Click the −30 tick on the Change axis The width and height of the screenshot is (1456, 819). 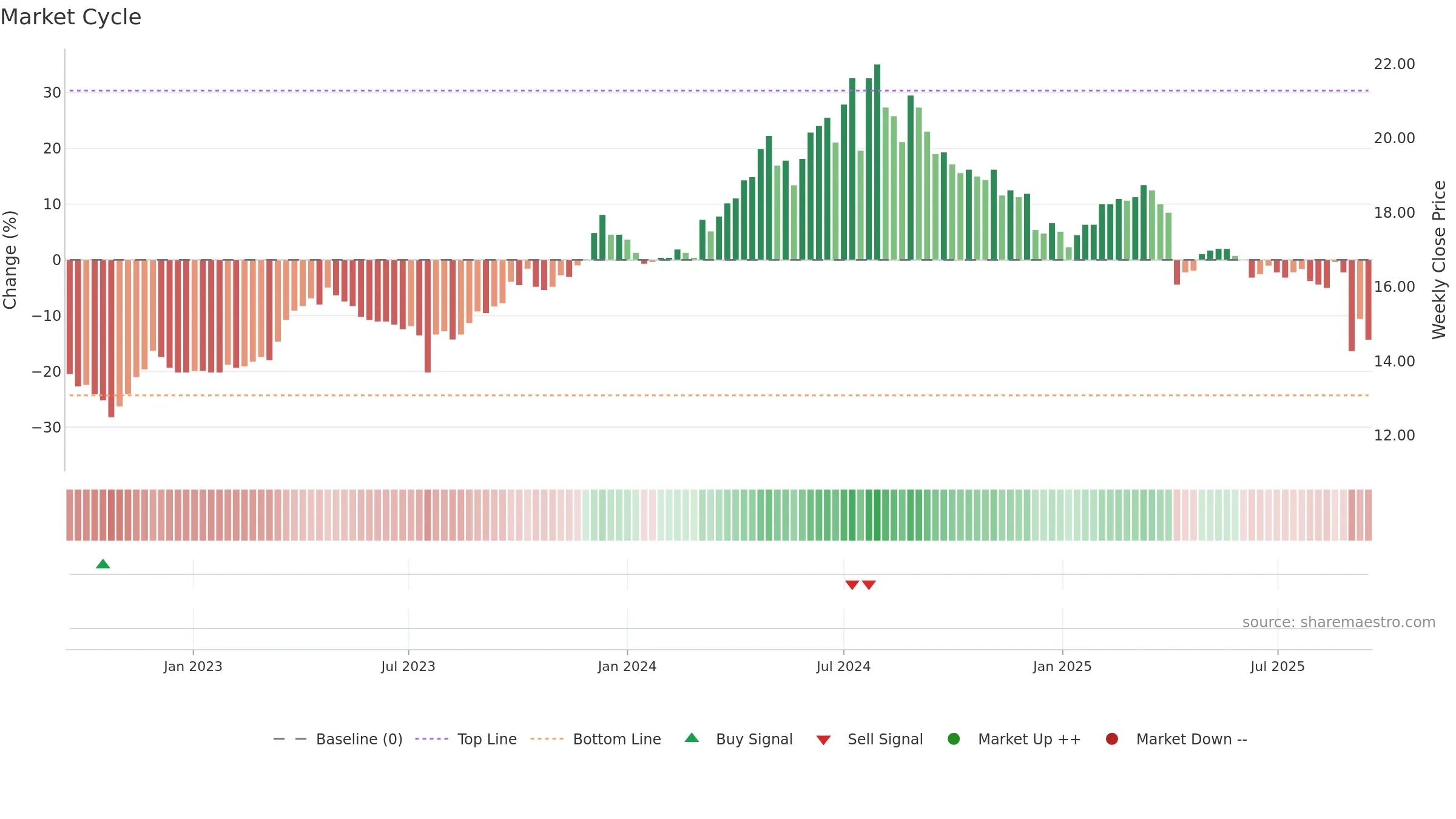click(x=47, y=428)
